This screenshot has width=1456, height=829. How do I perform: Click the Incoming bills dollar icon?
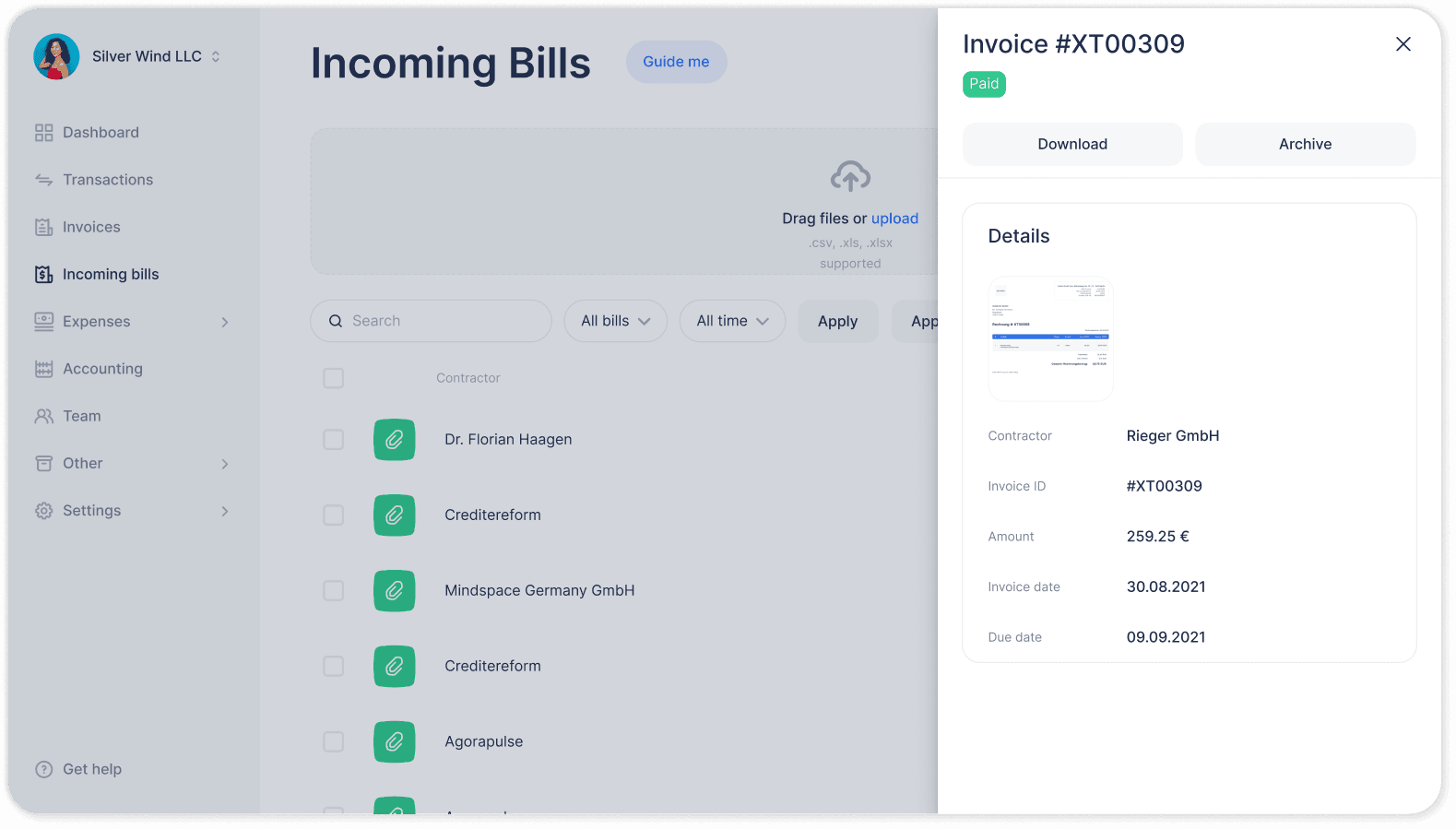click(43, 274)
